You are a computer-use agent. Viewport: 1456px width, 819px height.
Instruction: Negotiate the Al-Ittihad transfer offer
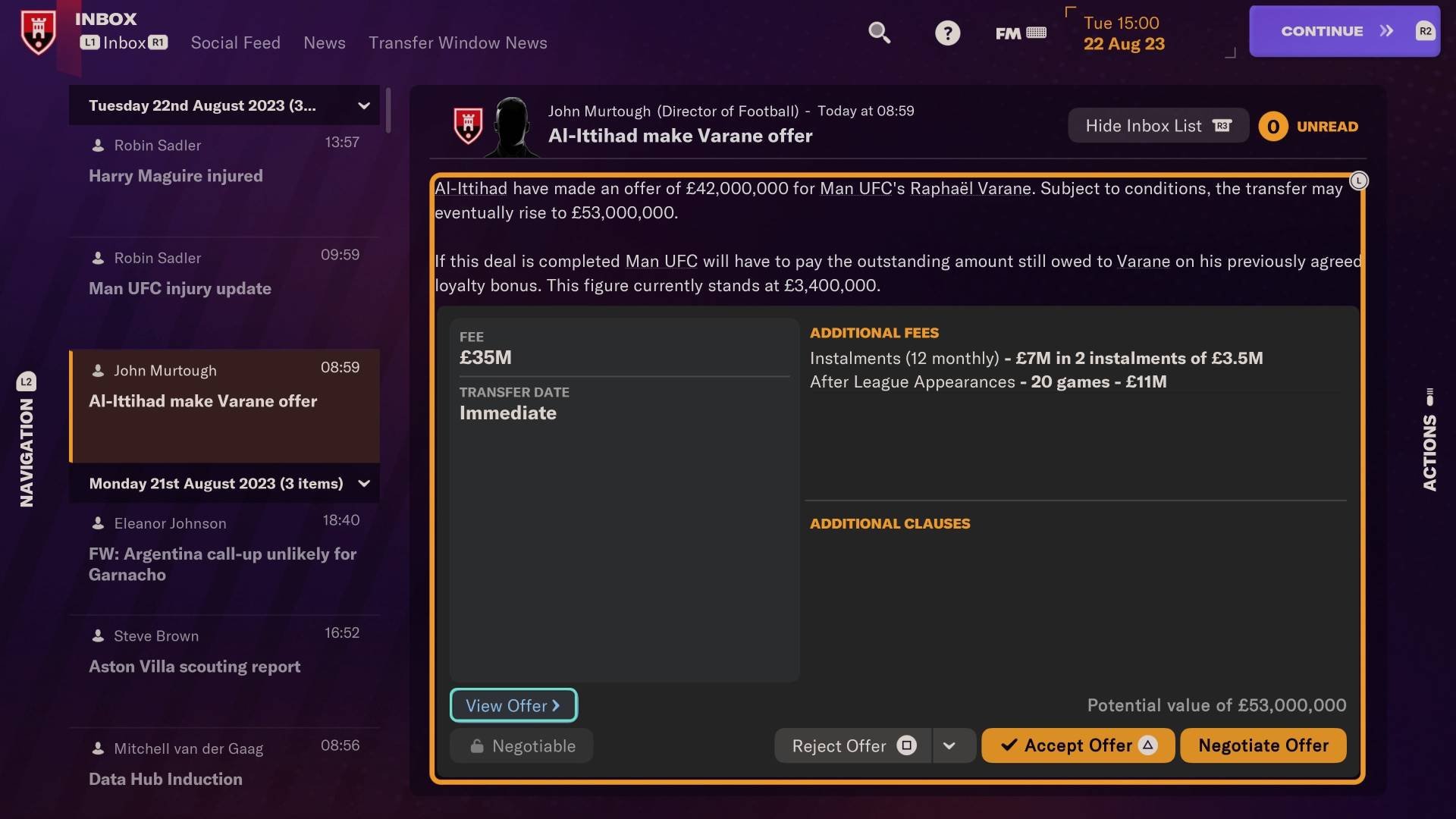pyautogui.click(x=1263, y=745)
